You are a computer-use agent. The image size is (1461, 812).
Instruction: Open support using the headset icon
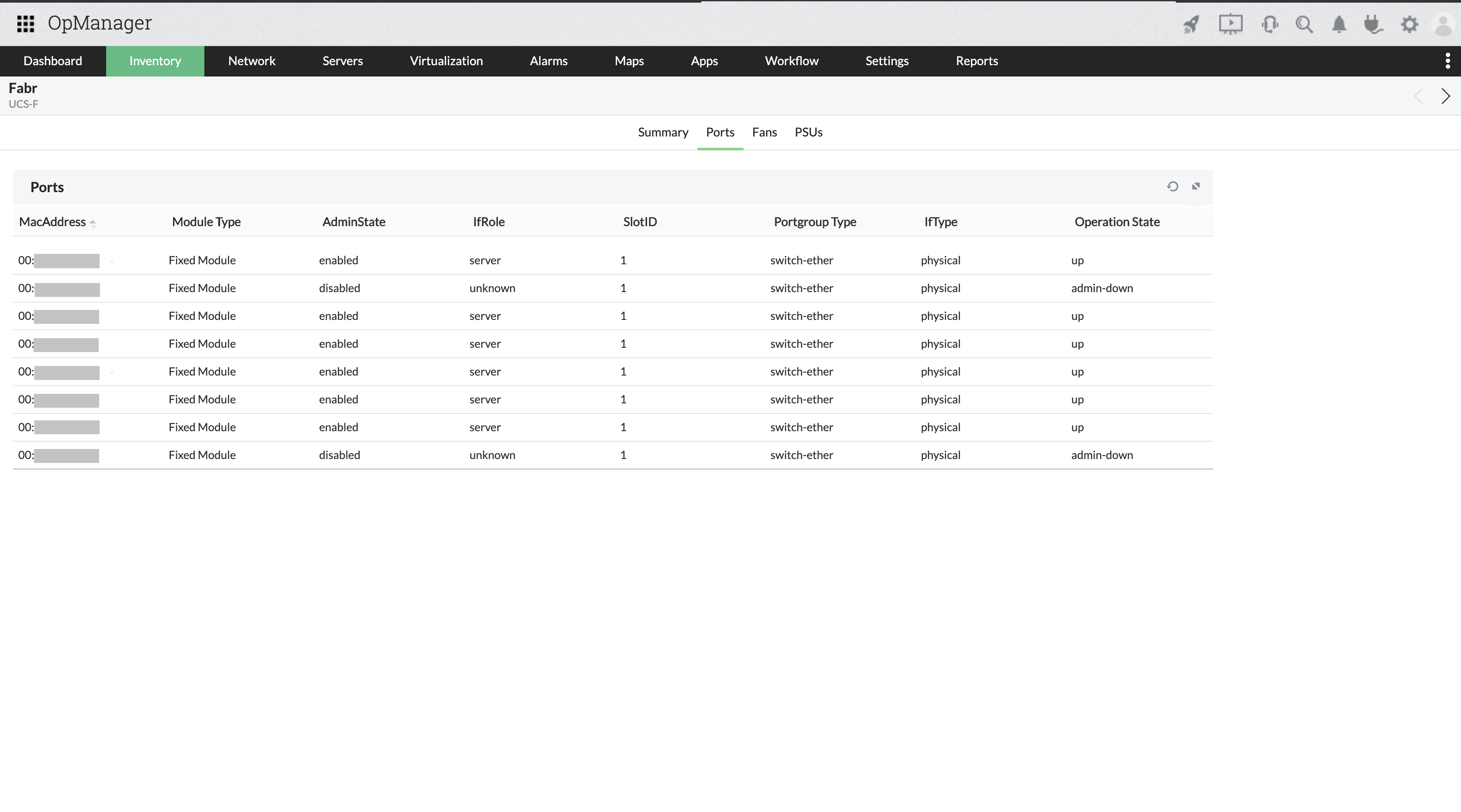1270,24
